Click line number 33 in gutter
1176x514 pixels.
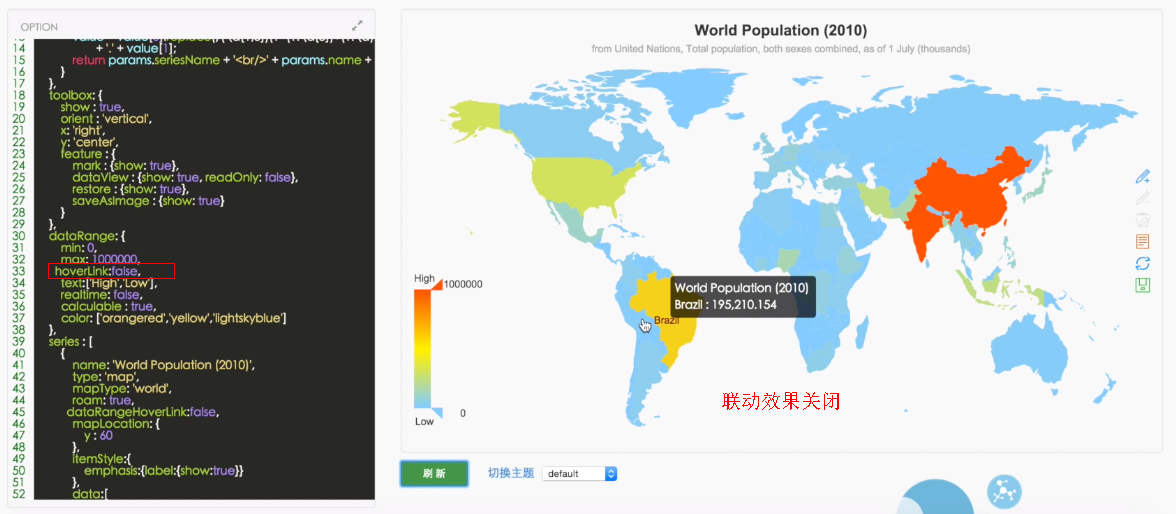[20, 271]
